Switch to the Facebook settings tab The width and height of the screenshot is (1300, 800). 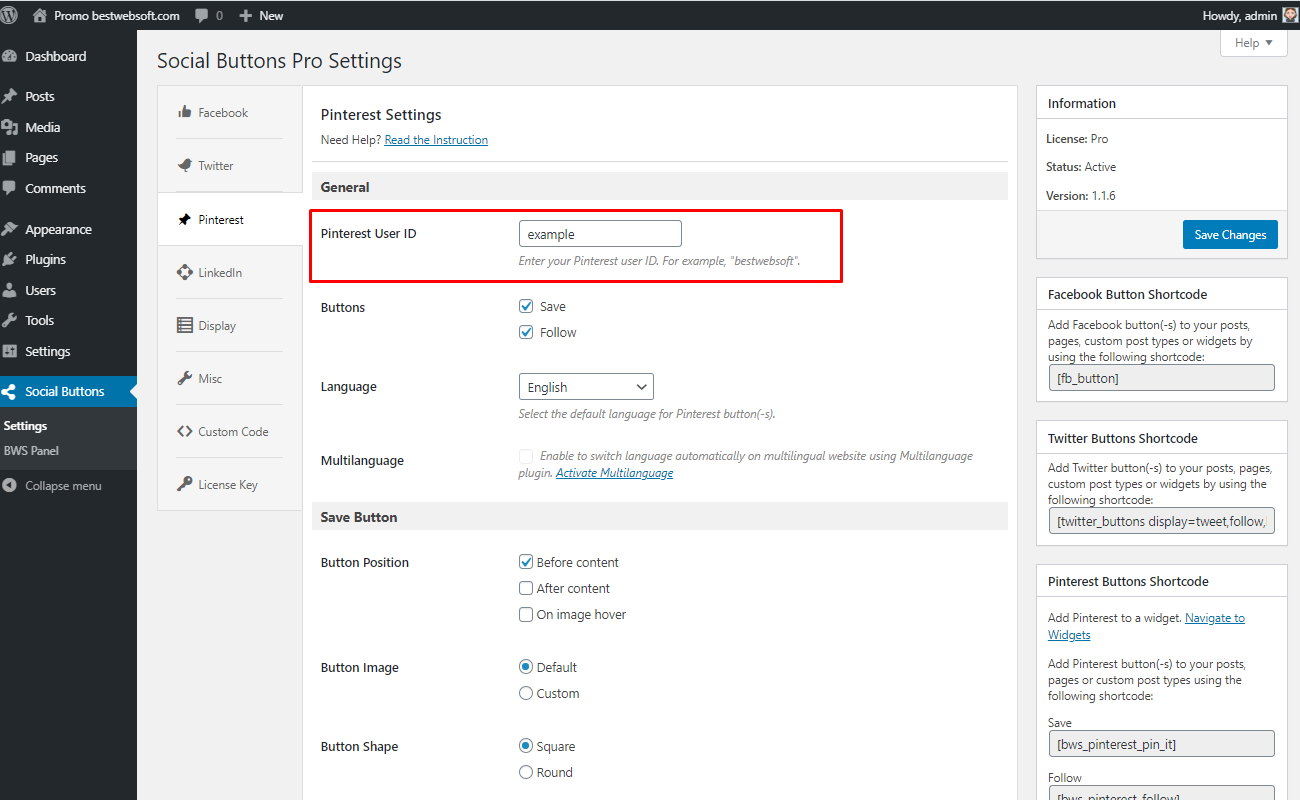click(230, 112)
